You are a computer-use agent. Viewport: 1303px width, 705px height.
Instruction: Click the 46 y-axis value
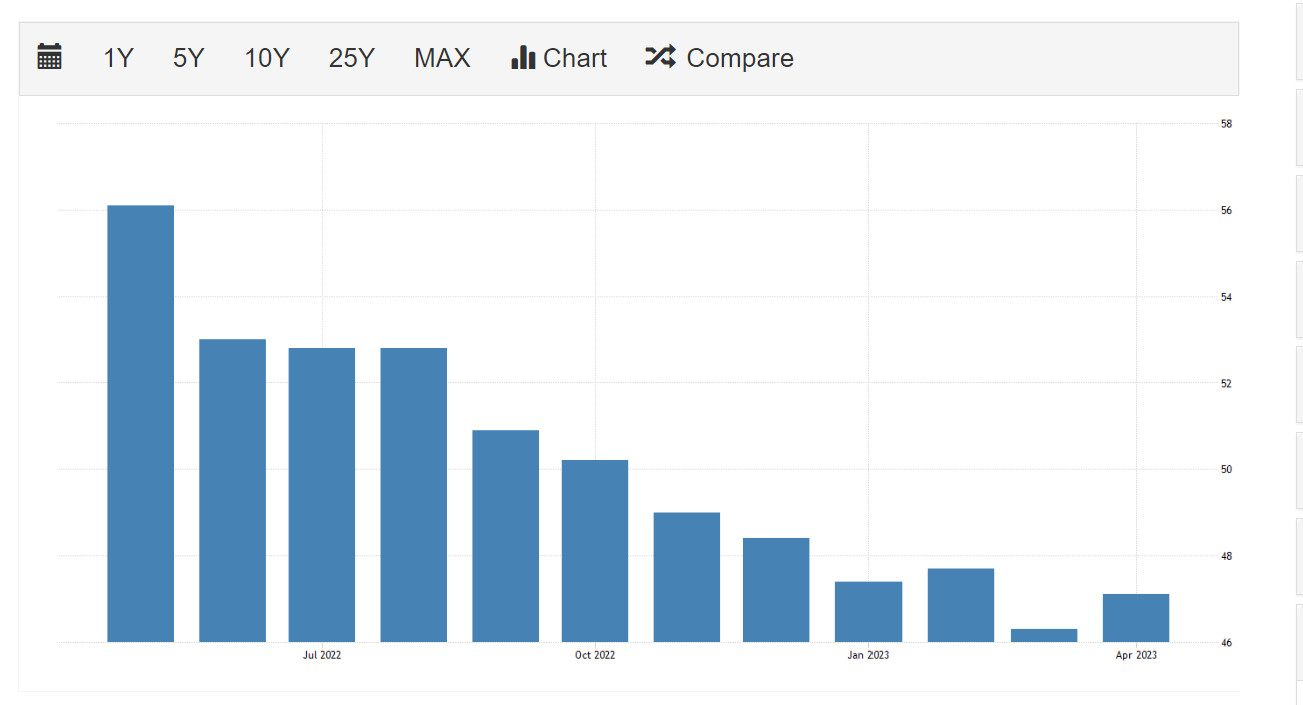pos(1226,642)
